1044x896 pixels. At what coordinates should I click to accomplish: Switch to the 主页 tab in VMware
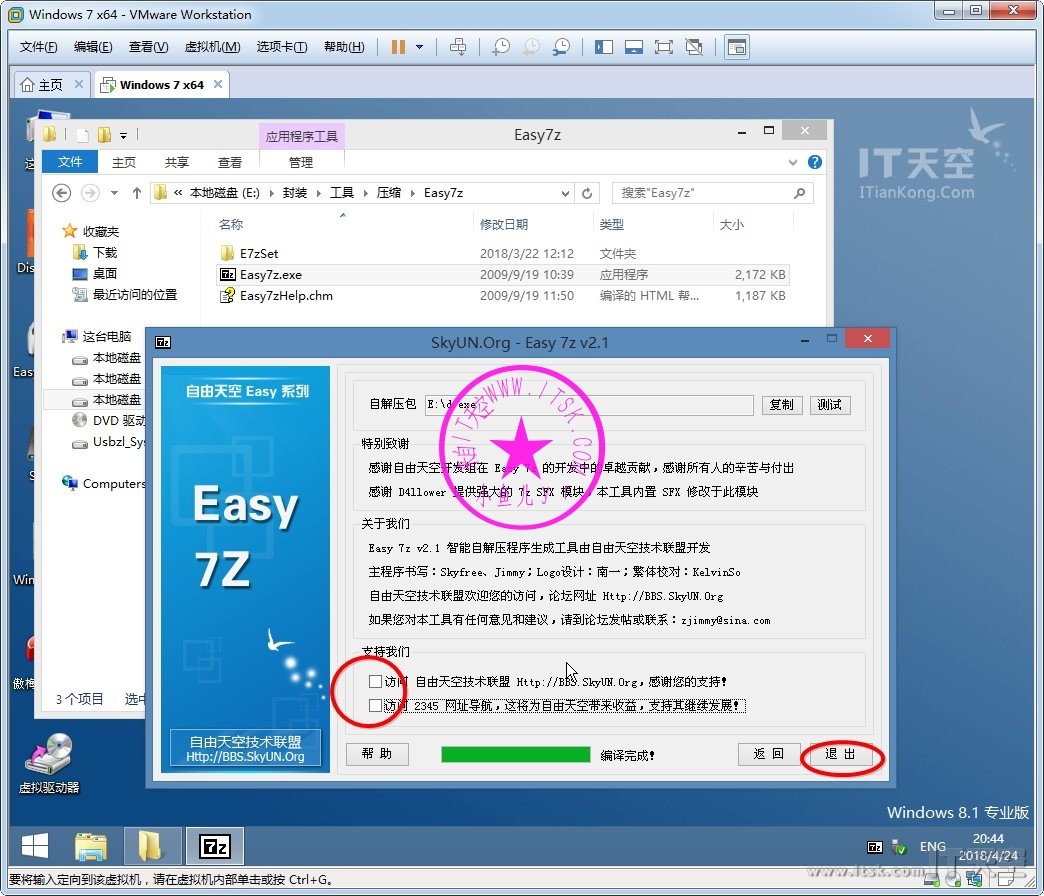[51, 85]
